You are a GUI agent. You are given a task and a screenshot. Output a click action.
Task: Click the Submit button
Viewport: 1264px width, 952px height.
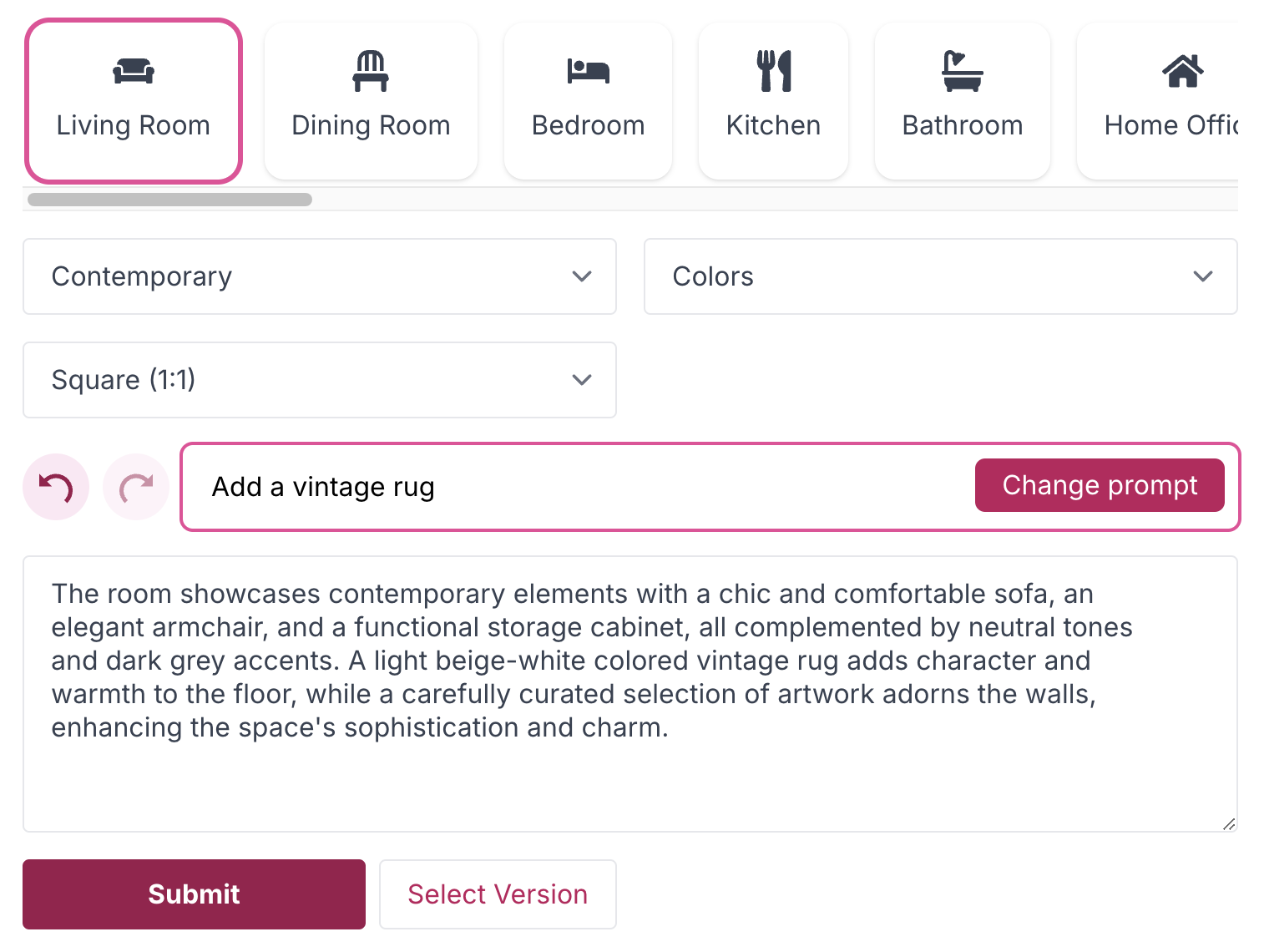coord(194,894)
